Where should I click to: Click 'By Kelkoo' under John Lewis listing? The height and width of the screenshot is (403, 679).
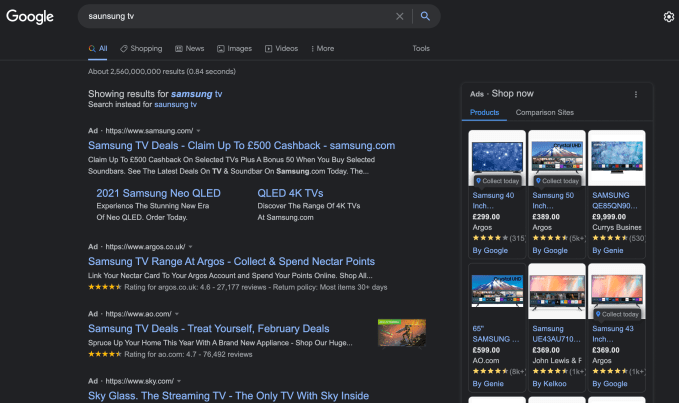click(x=549, y=384)
